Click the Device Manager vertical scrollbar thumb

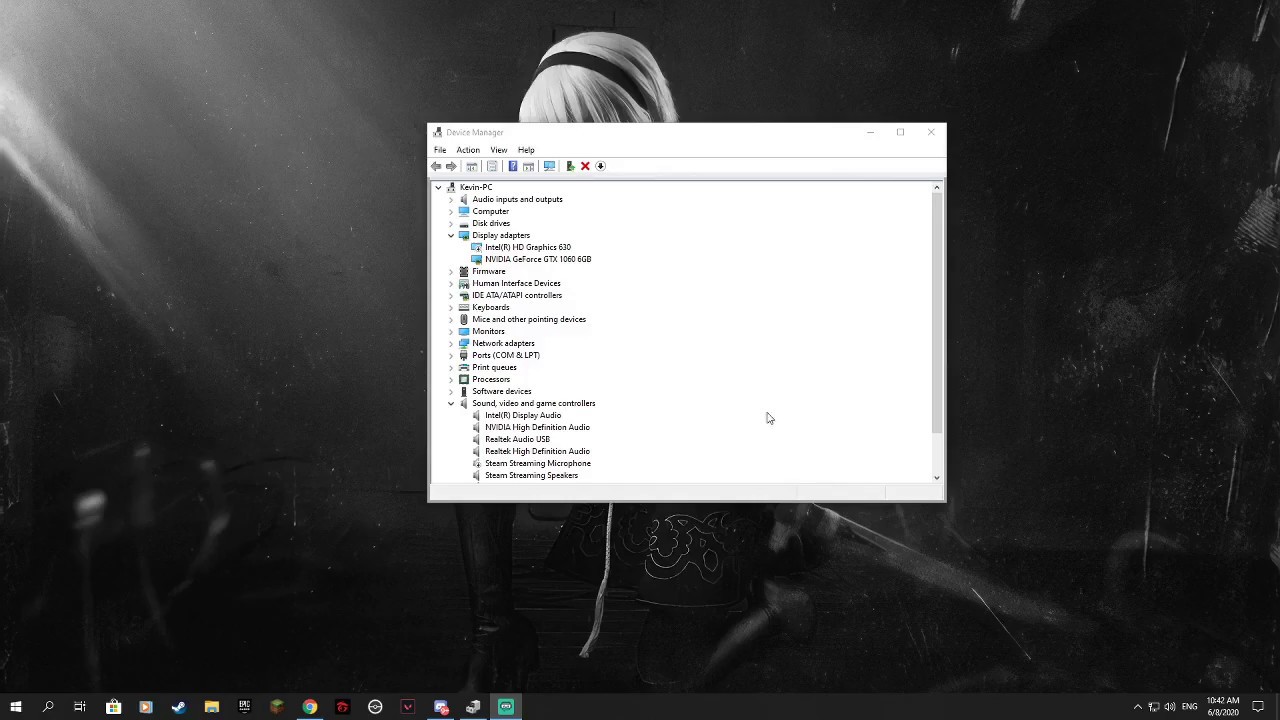pos(937,314)
